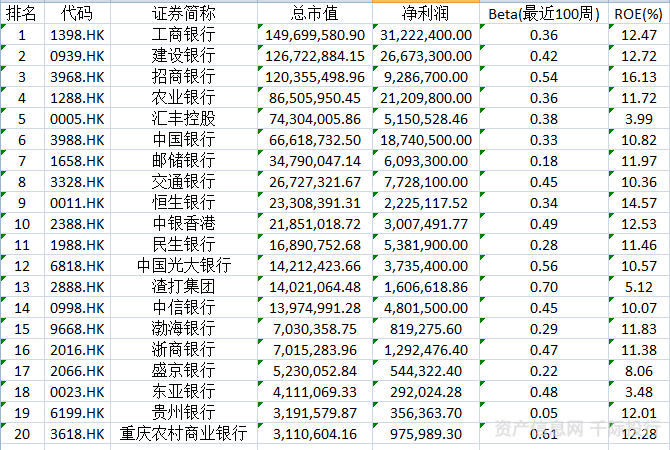Select the 东亚银行 cell

click(x=184, y=391)
